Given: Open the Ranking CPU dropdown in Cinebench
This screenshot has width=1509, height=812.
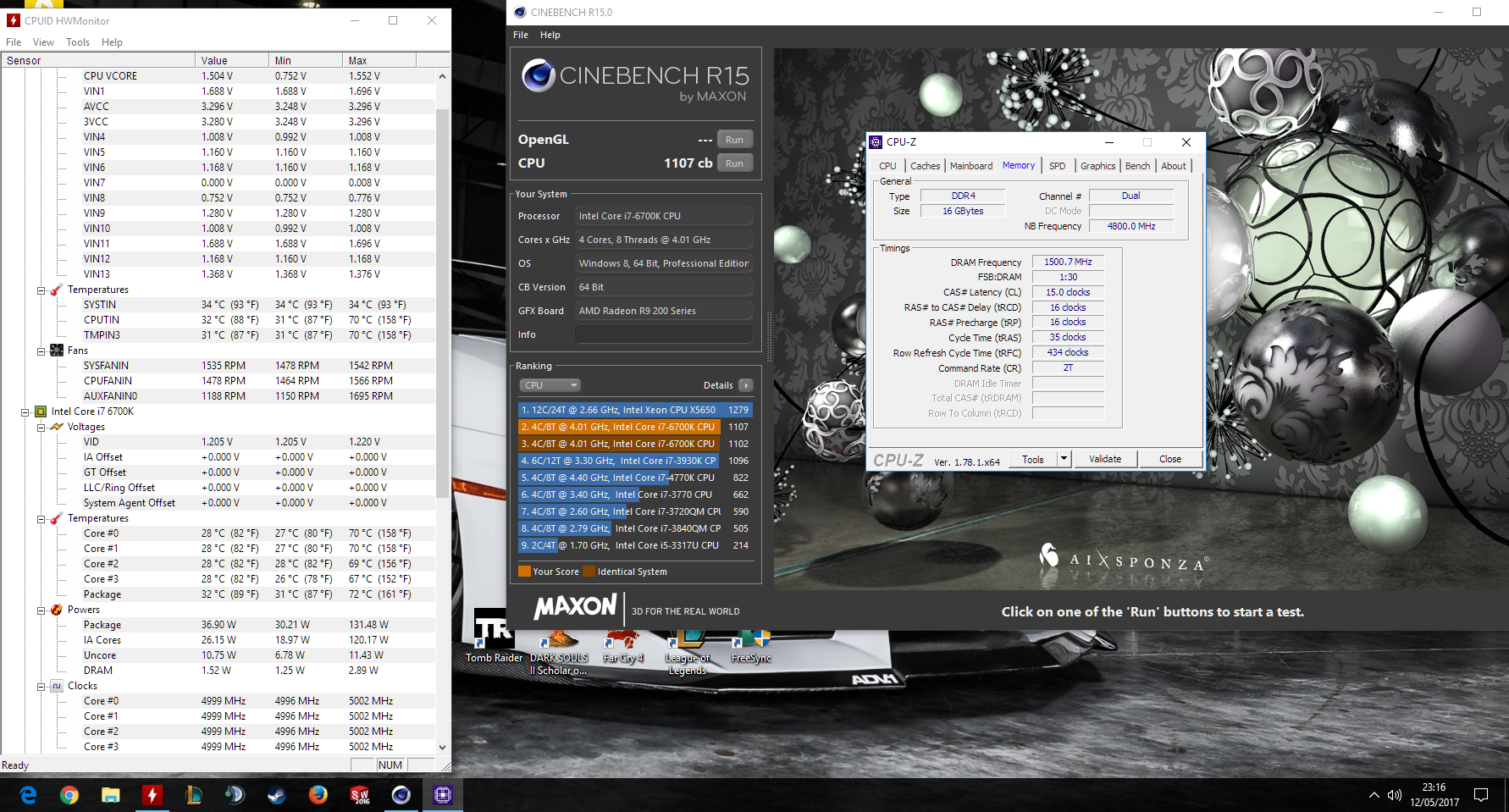Looking at the screenshot, I should [x=550, y=385].
